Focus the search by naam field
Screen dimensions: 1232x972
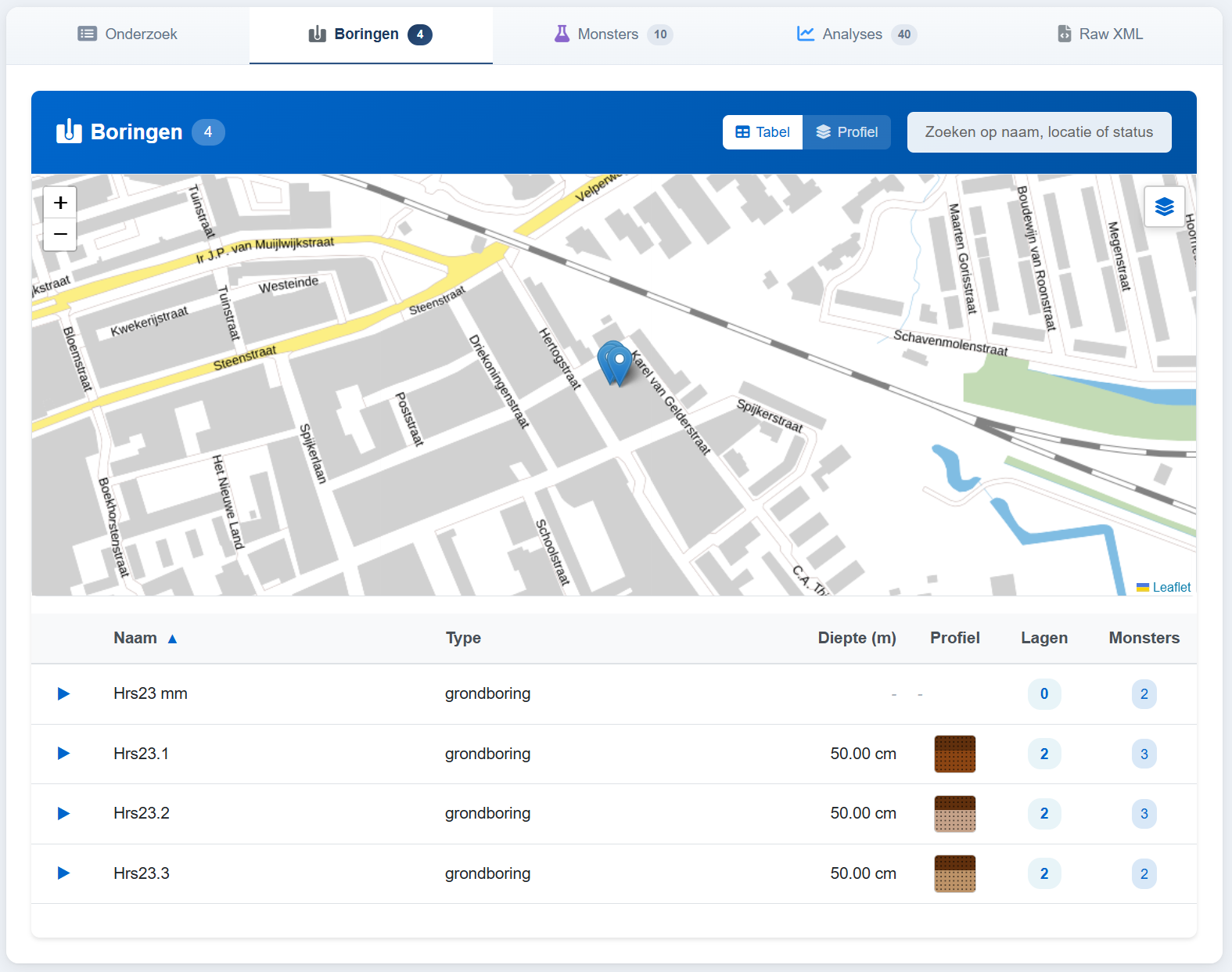pyautogui.click(x=1039, y=132)
